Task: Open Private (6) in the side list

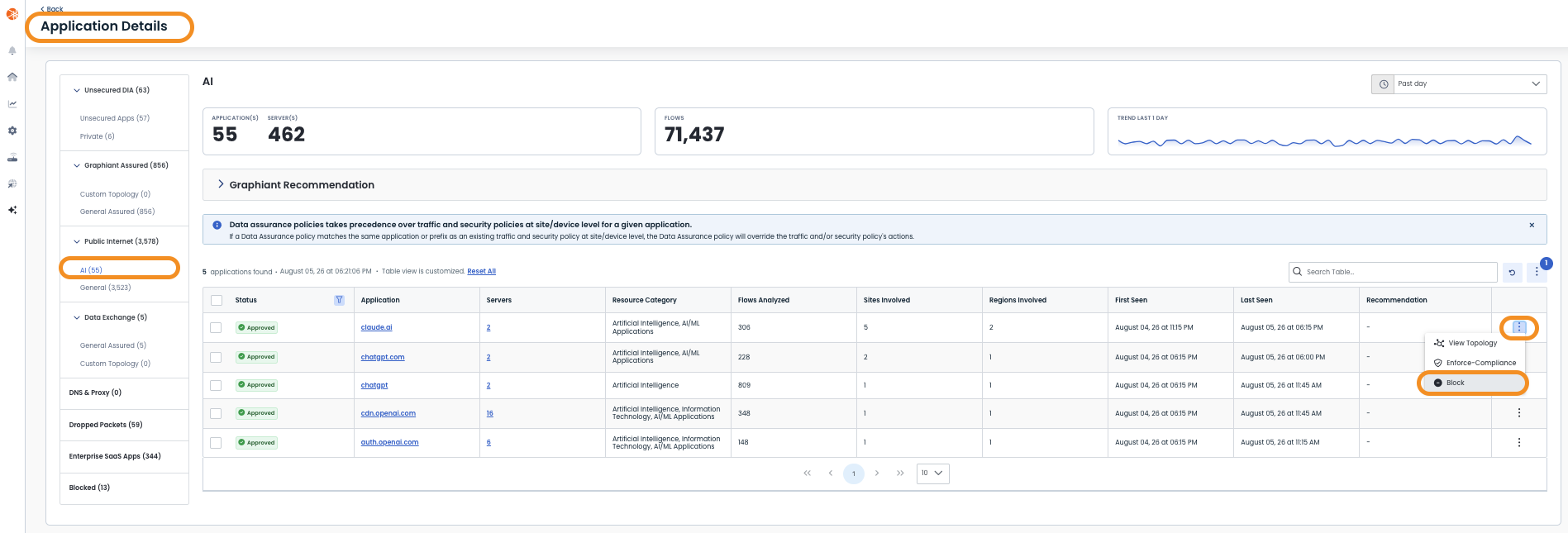Action: click(98, 136)
